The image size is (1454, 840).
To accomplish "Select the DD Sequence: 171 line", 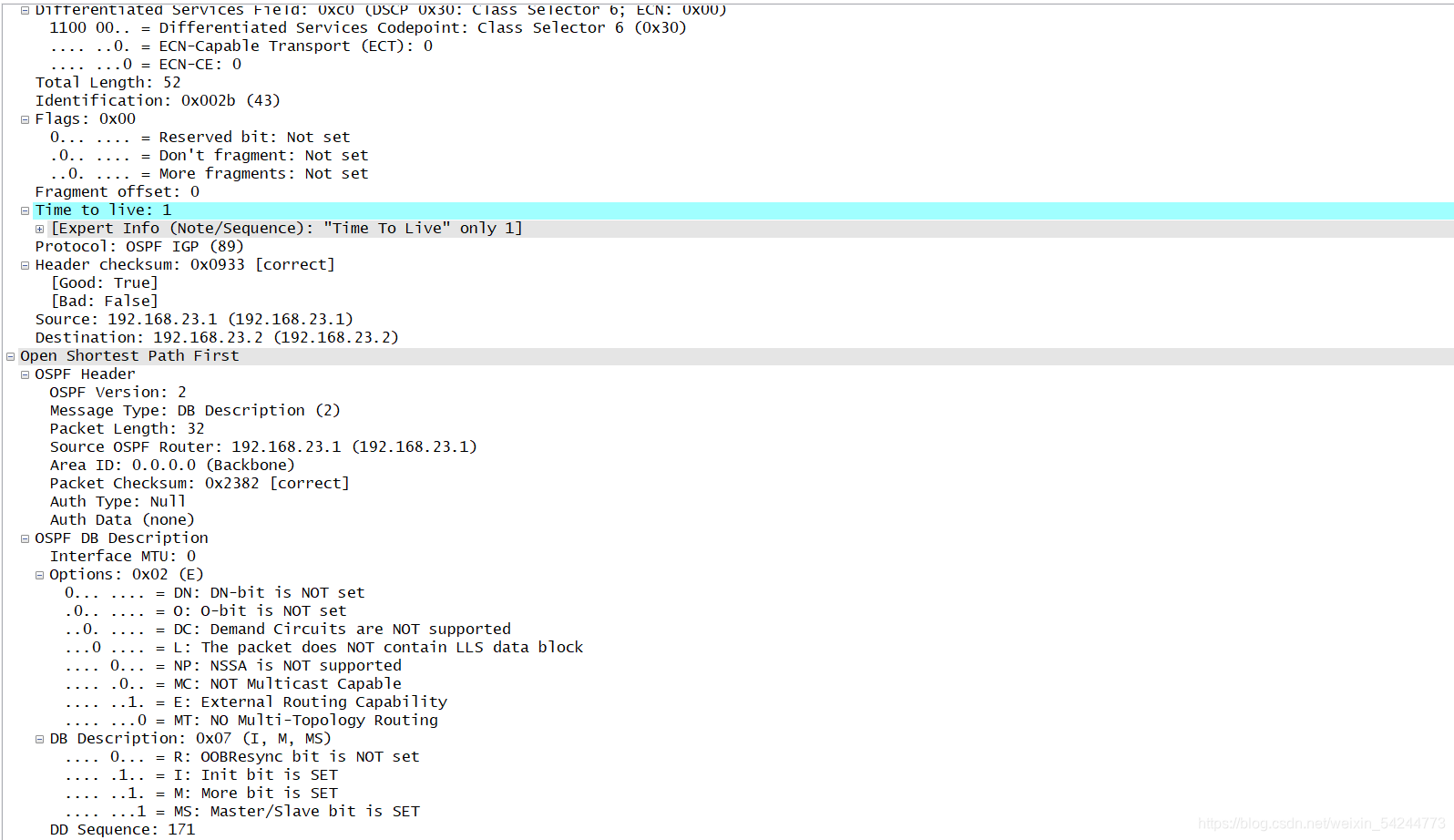I will coord(123,830).
